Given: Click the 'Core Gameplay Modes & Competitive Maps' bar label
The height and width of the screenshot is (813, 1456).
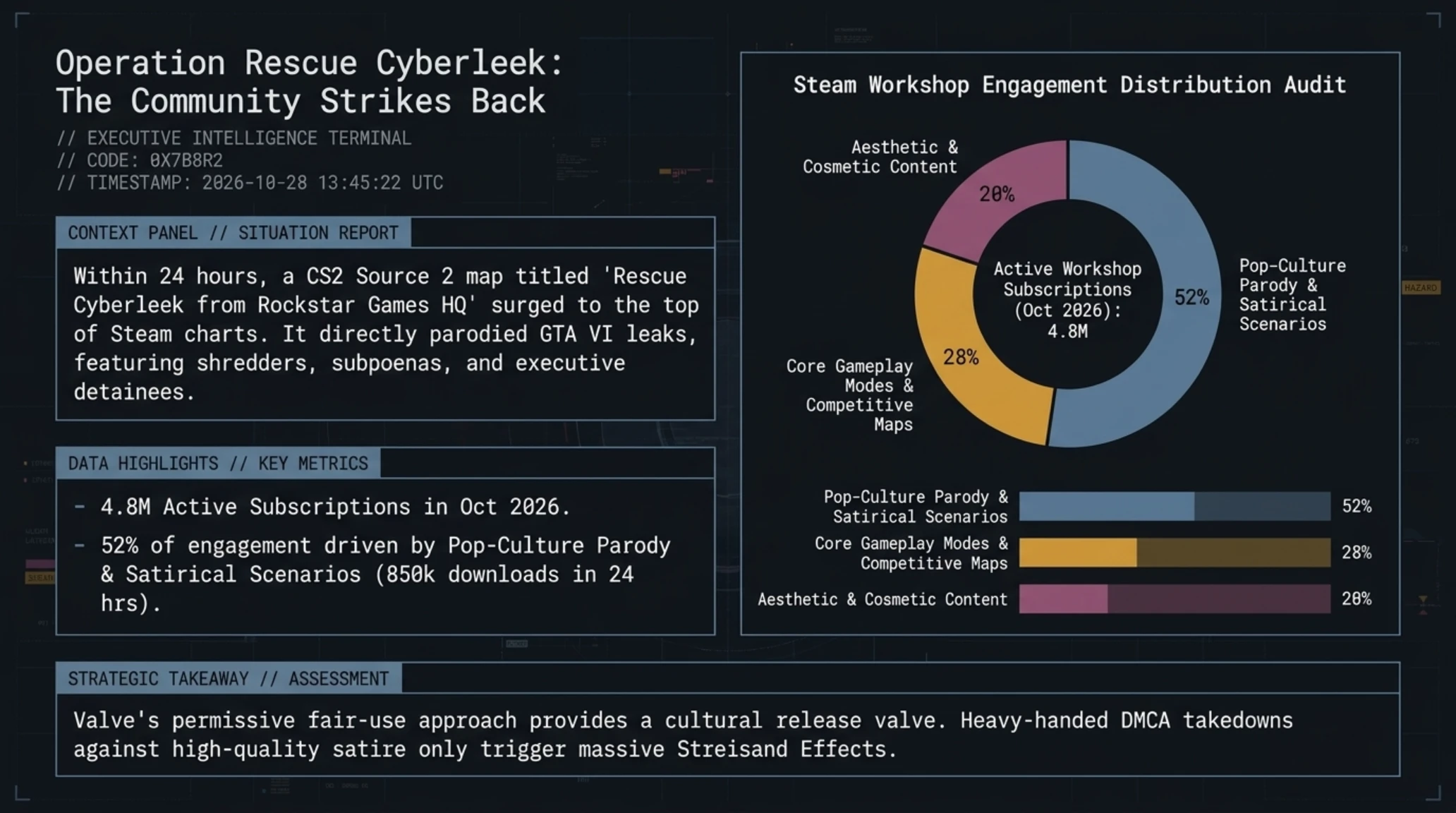Looking at the screenshot, I should (x=911, y=553).
